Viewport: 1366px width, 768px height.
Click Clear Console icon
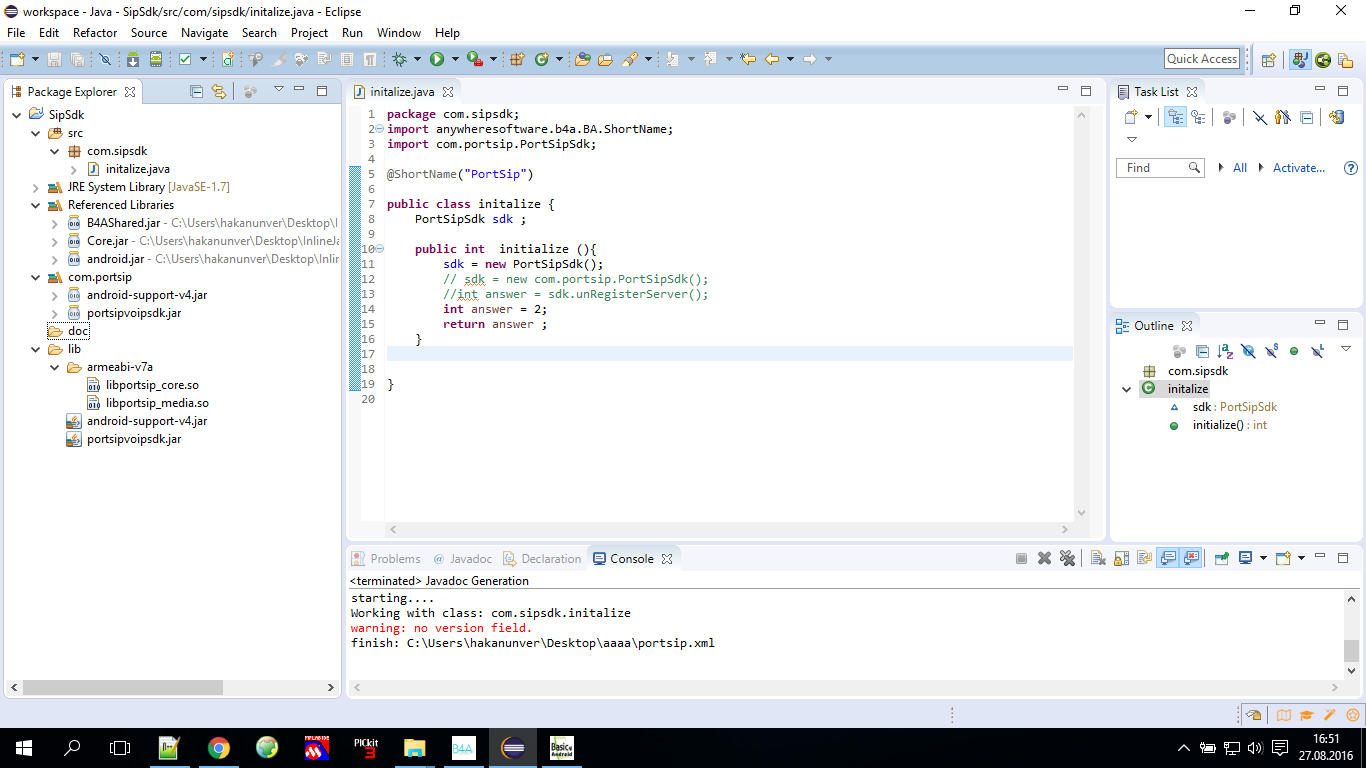1098,559
